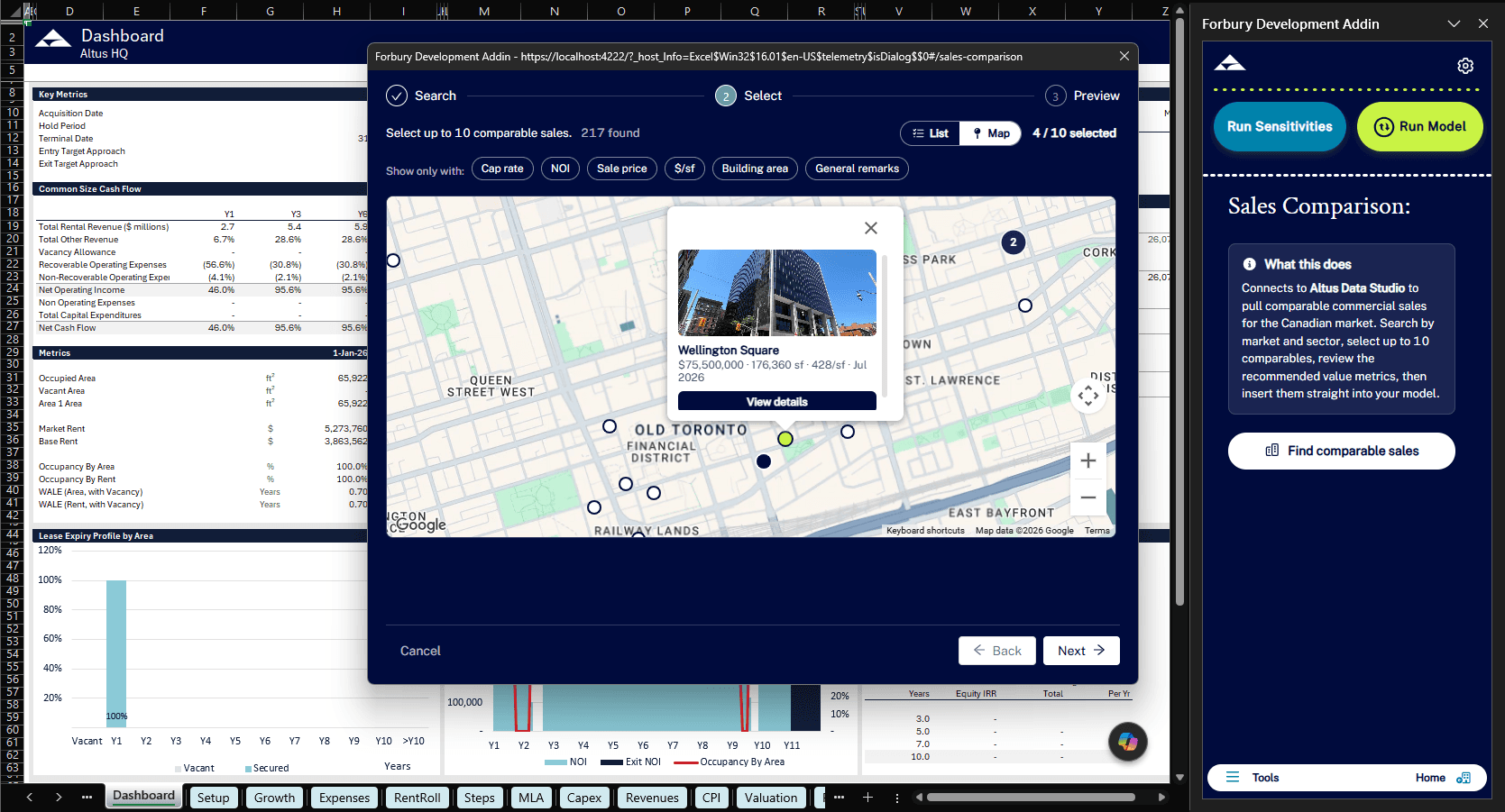Add a new sheet
1505x812 pixels.
[x=867, y=798]
